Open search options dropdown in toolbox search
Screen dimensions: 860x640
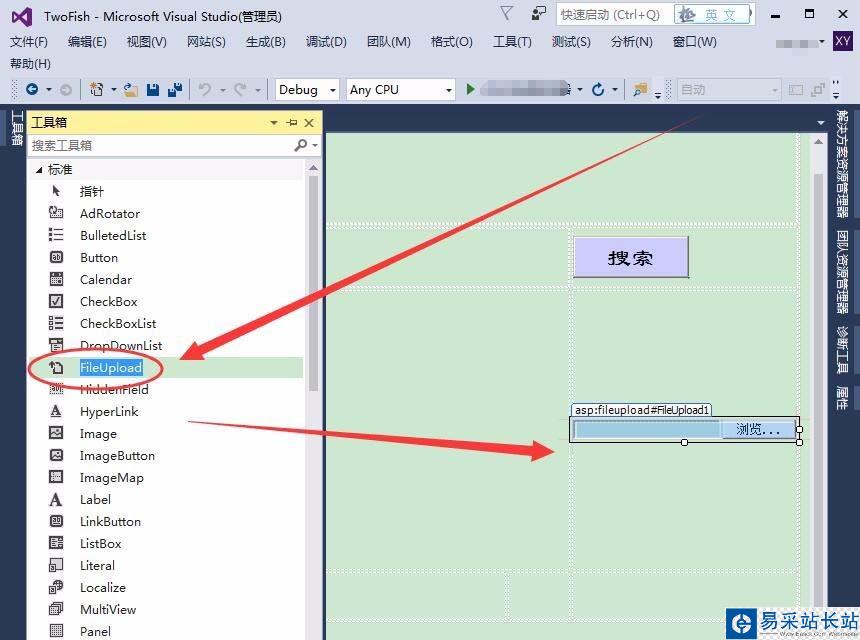(315, 145)
